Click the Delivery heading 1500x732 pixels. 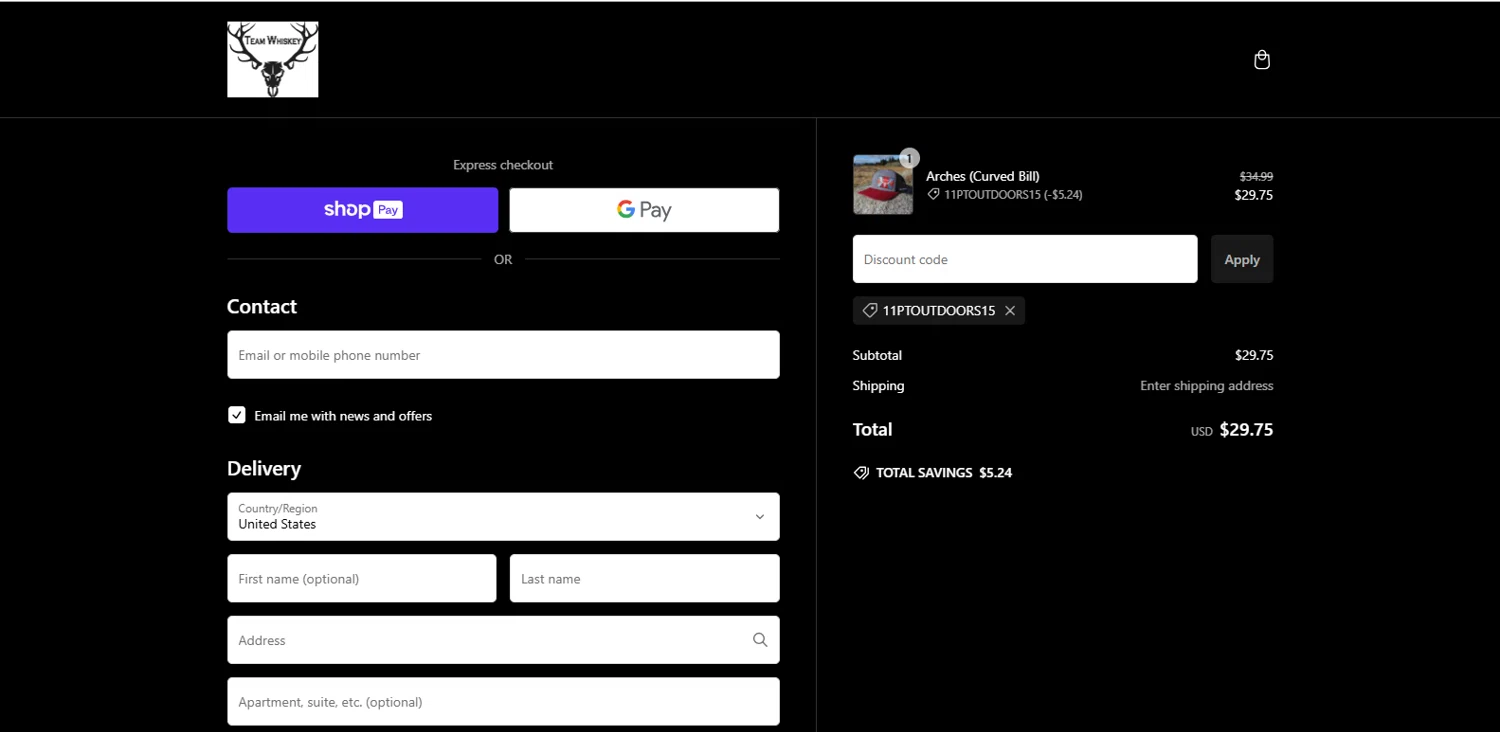click(x=264, y=469)
